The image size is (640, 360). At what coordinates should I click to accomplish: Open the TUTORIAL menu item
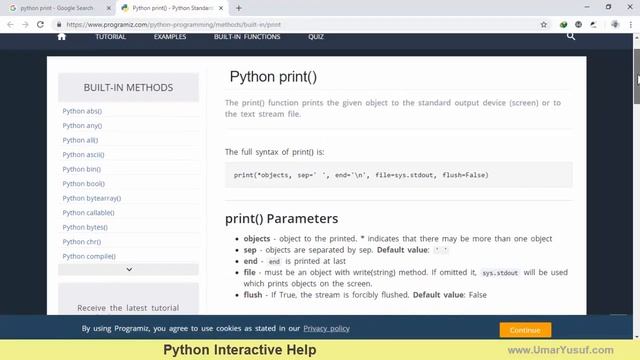pos(111,37)
